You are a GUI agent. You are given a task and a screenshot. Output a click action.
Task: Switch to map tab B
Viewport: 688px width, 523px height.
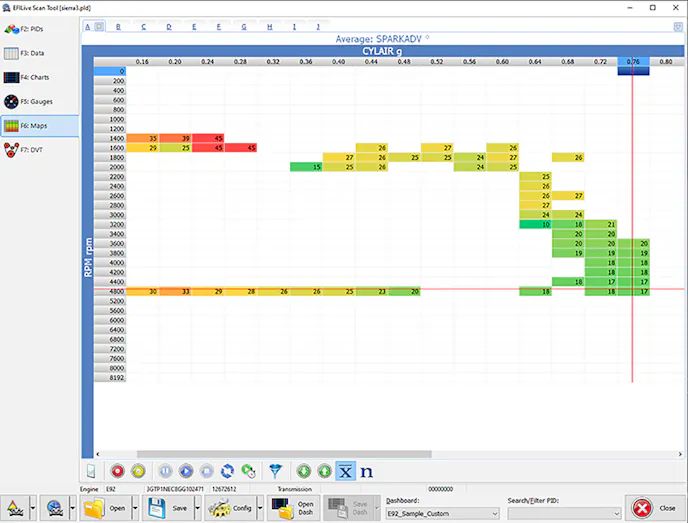tap(119, 26)
